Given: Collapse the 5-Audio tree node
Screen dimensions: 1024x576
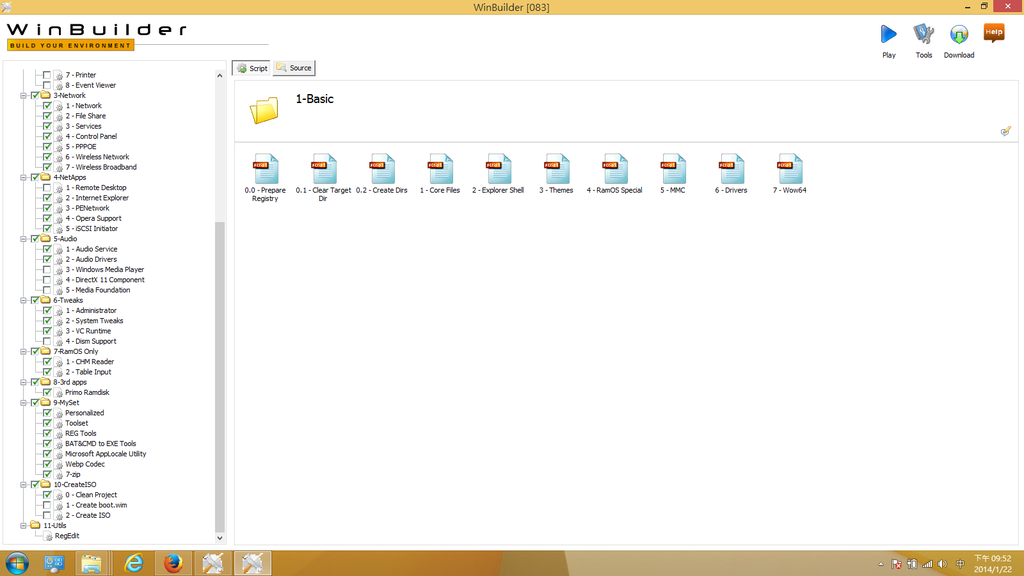Looking at the screenshot, I should click(24, 239).
